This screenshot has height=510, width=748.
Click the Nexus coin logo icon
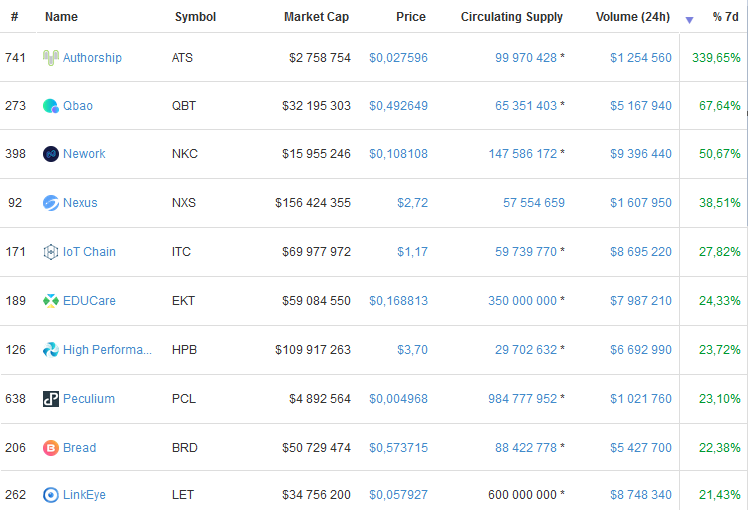(51, 203)
